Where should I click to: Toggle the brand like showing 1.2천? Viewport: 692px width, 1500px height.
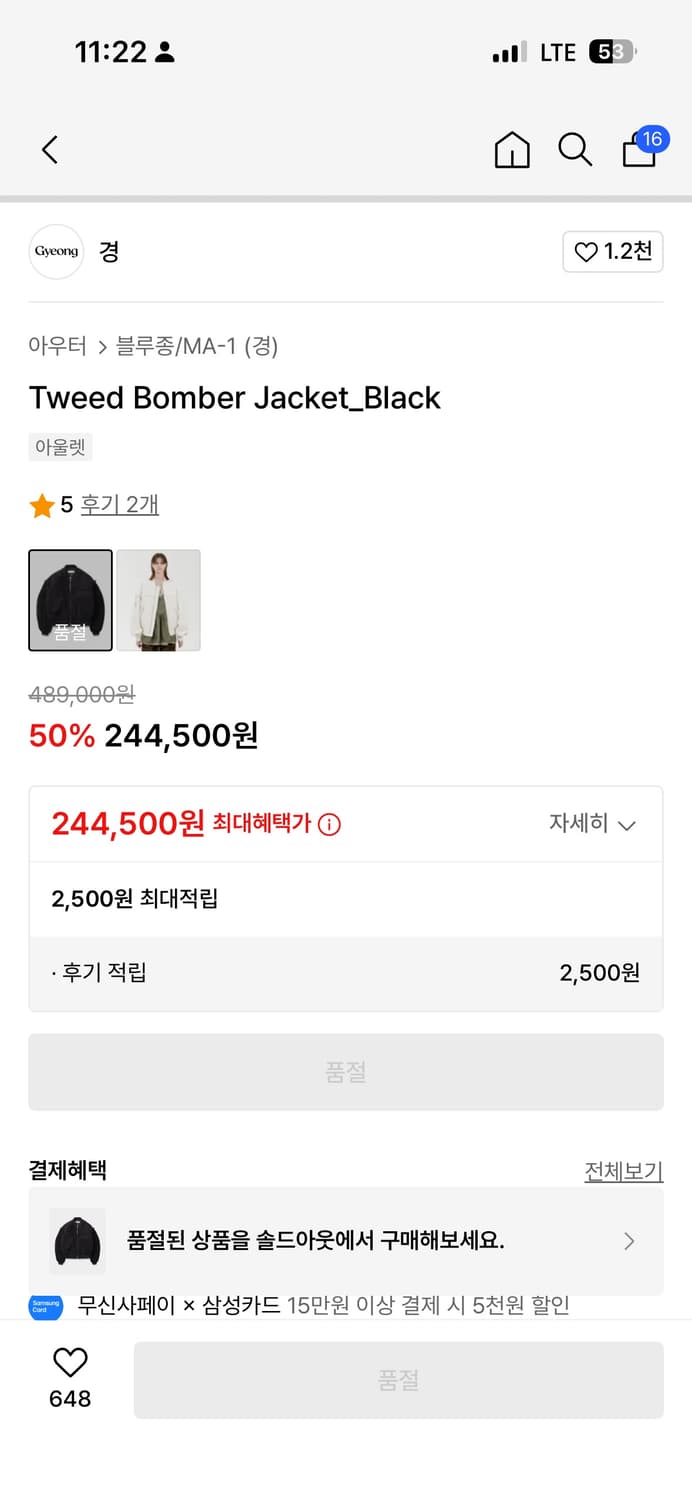[612, 251]
